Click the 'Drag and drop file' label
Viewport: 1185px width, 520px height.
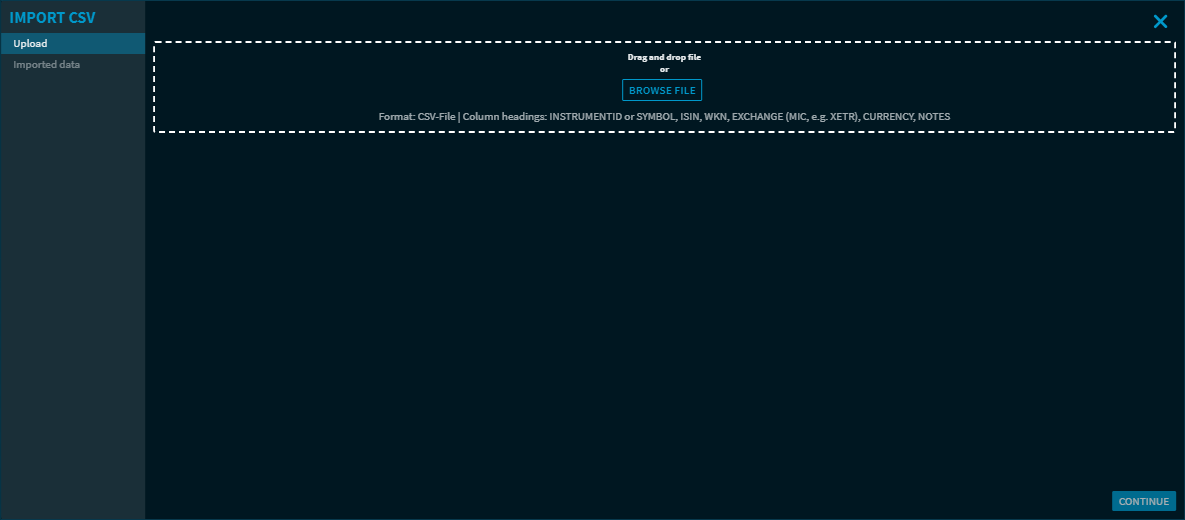pyautogui.click(x=664, y=57)
